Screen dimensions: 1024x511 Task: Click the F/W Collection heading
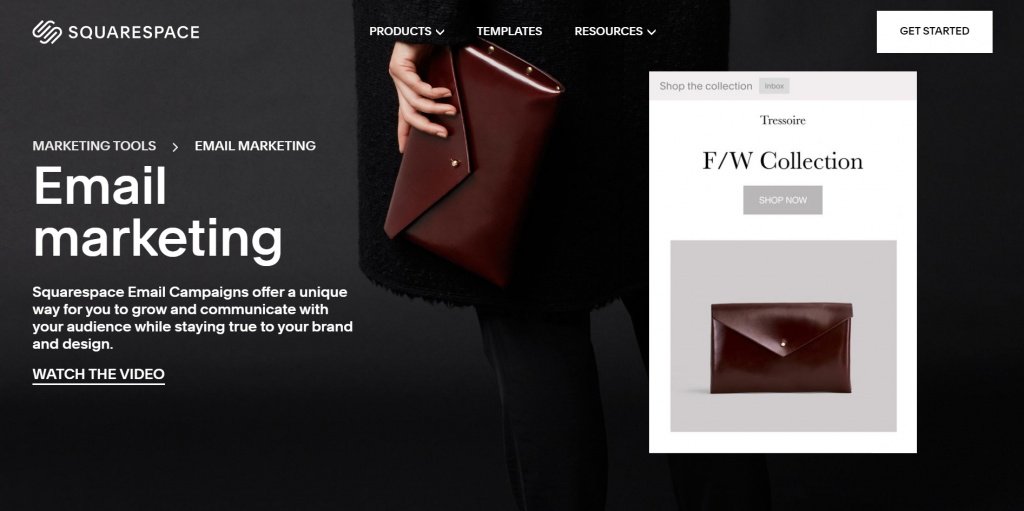click(x=782, y=161)
